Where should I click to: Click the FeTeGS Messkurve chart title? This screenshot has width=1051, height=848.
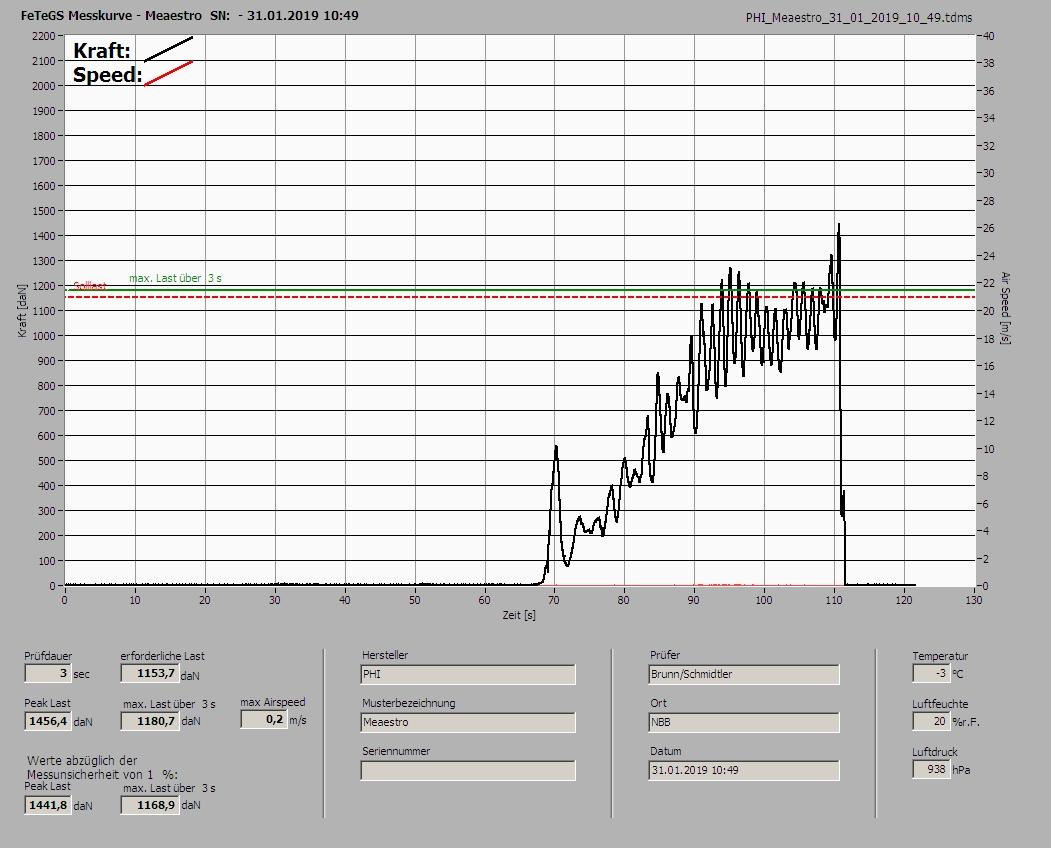point(189,15)
